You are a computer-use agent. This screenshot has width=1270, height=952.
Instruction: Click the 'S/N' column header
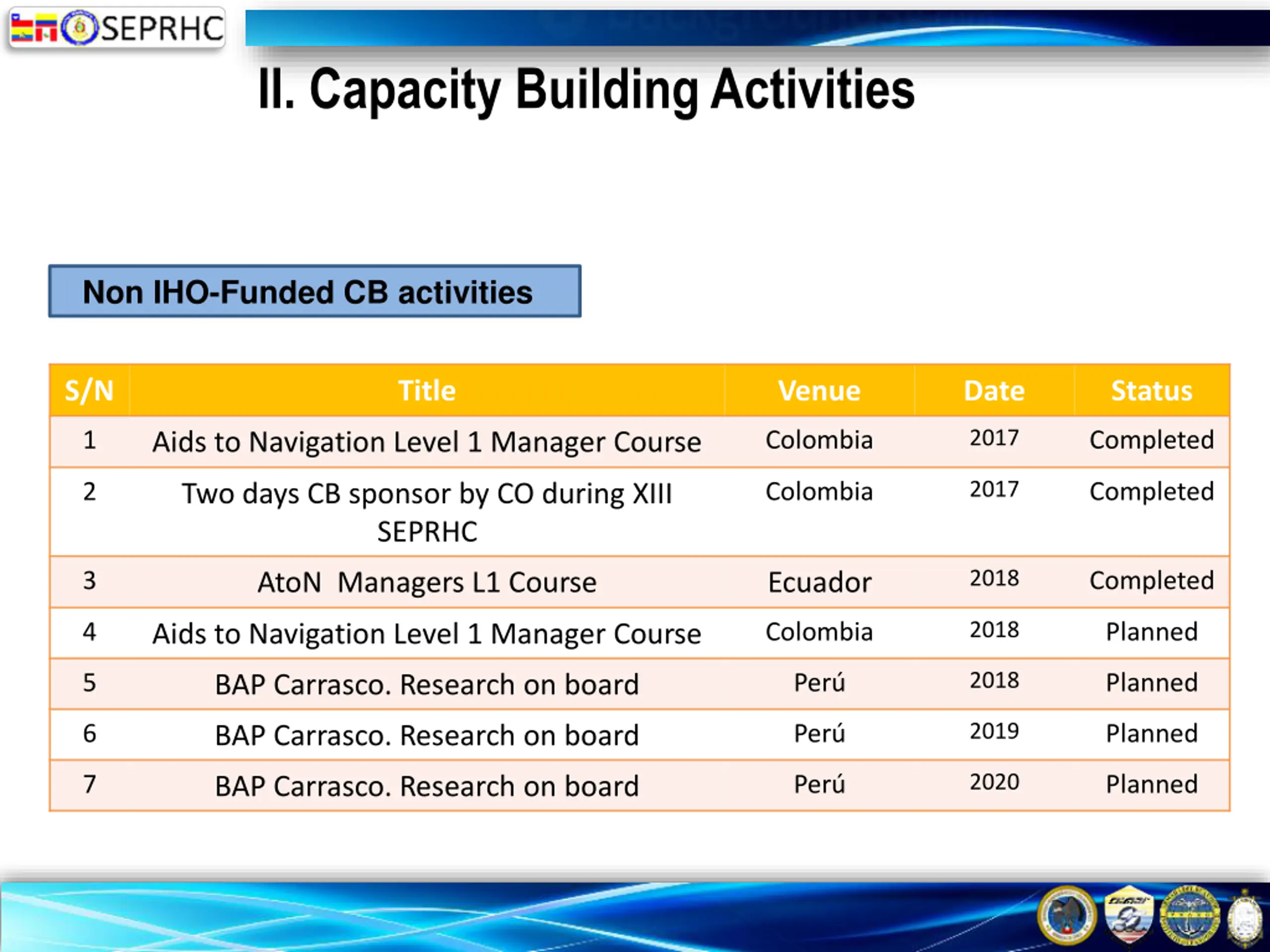coord(90,390)
